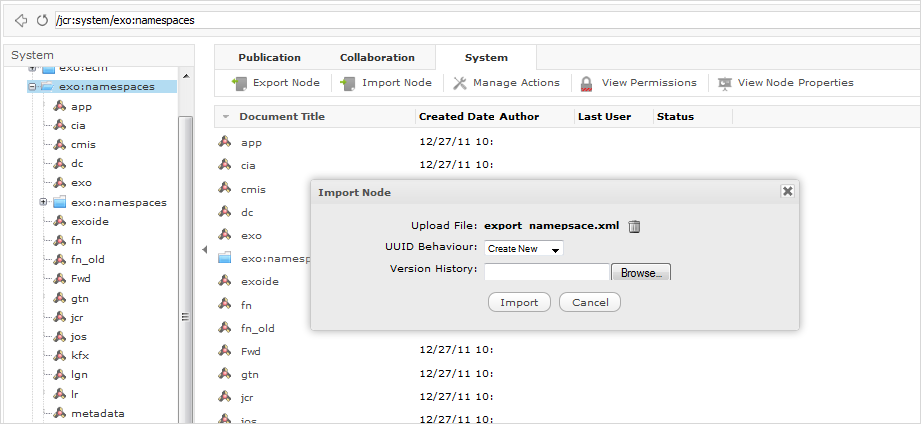Open the UUID Behaviour dropdown
921x424 pixels.
point(524,248)
